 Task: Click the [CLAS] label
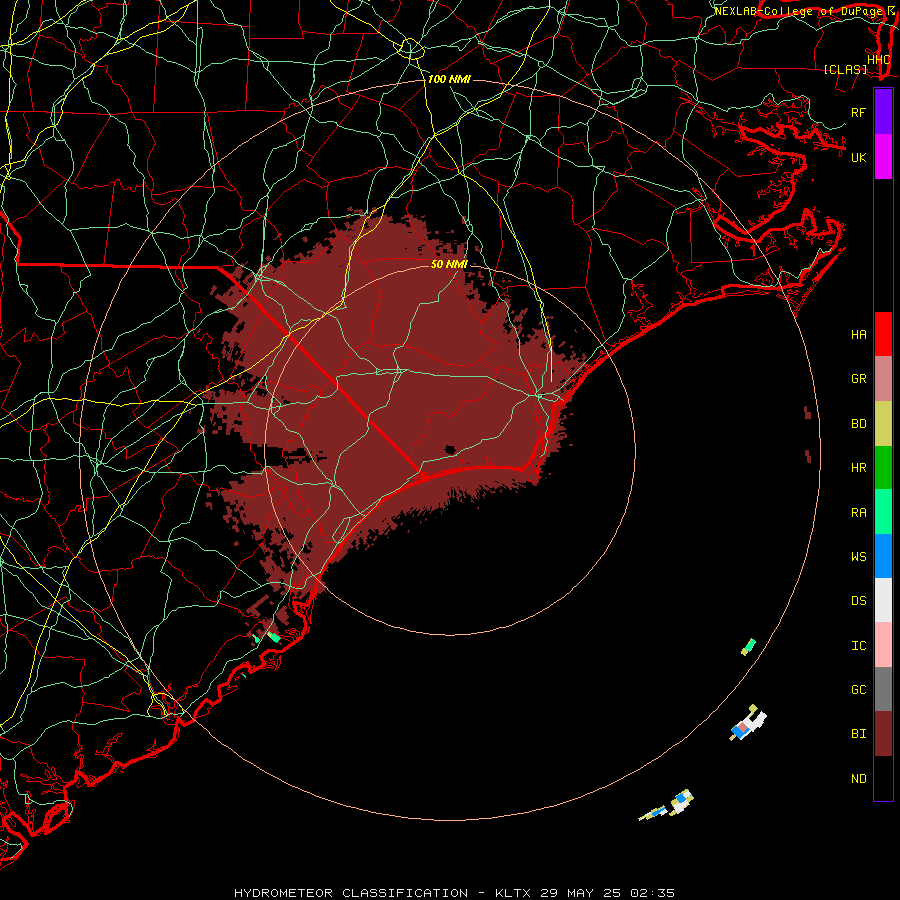(845, 70)
